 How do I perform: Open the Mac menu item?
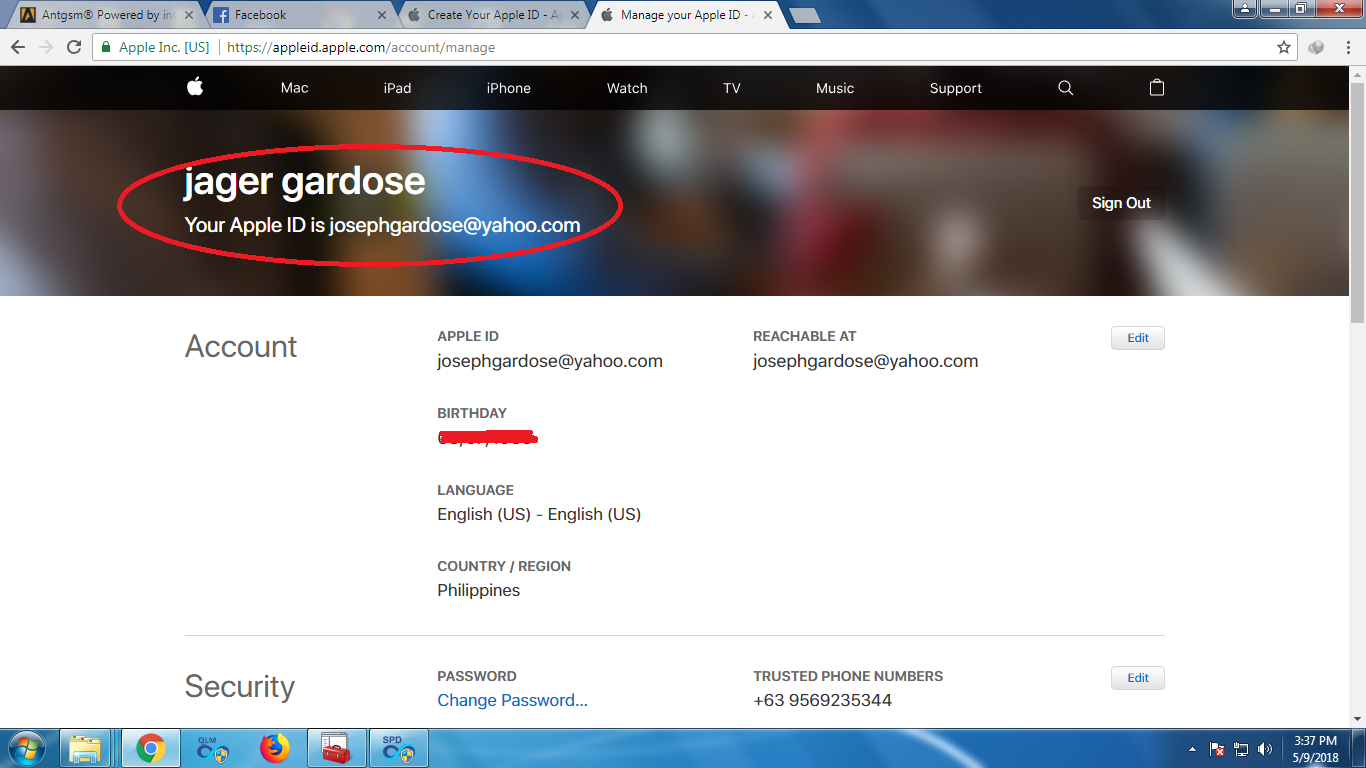click(294, 88)
